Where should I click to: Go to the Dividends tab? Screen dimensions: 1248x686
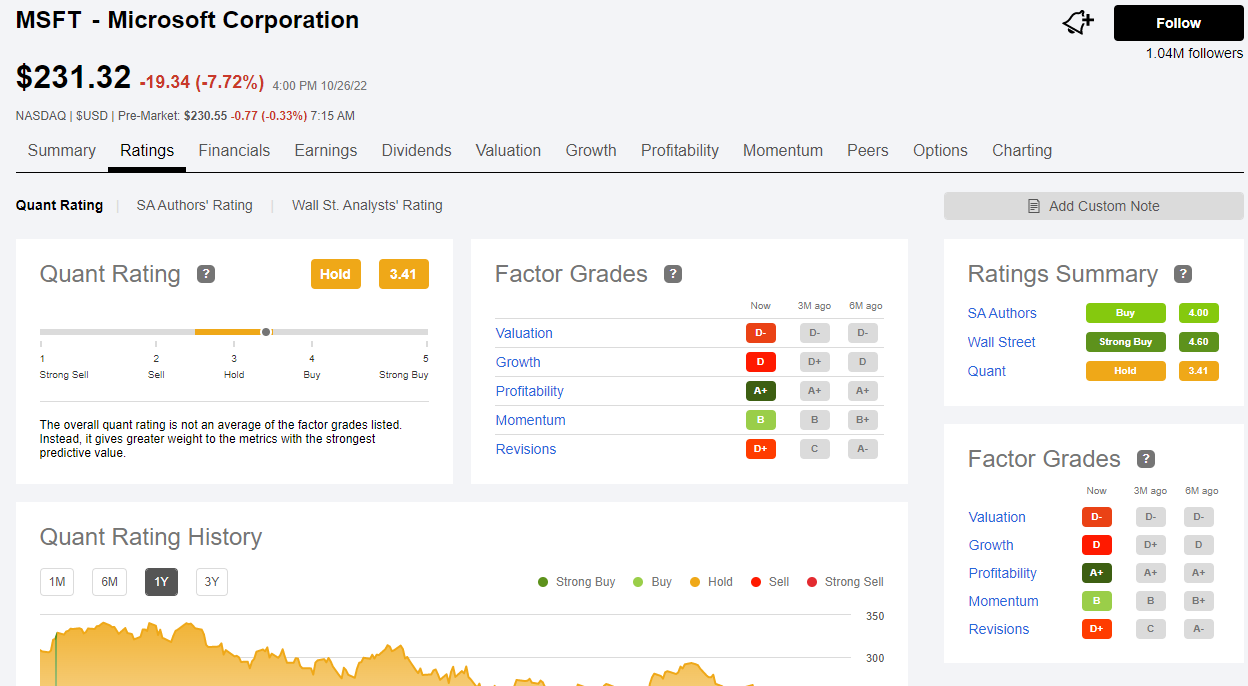416,151
